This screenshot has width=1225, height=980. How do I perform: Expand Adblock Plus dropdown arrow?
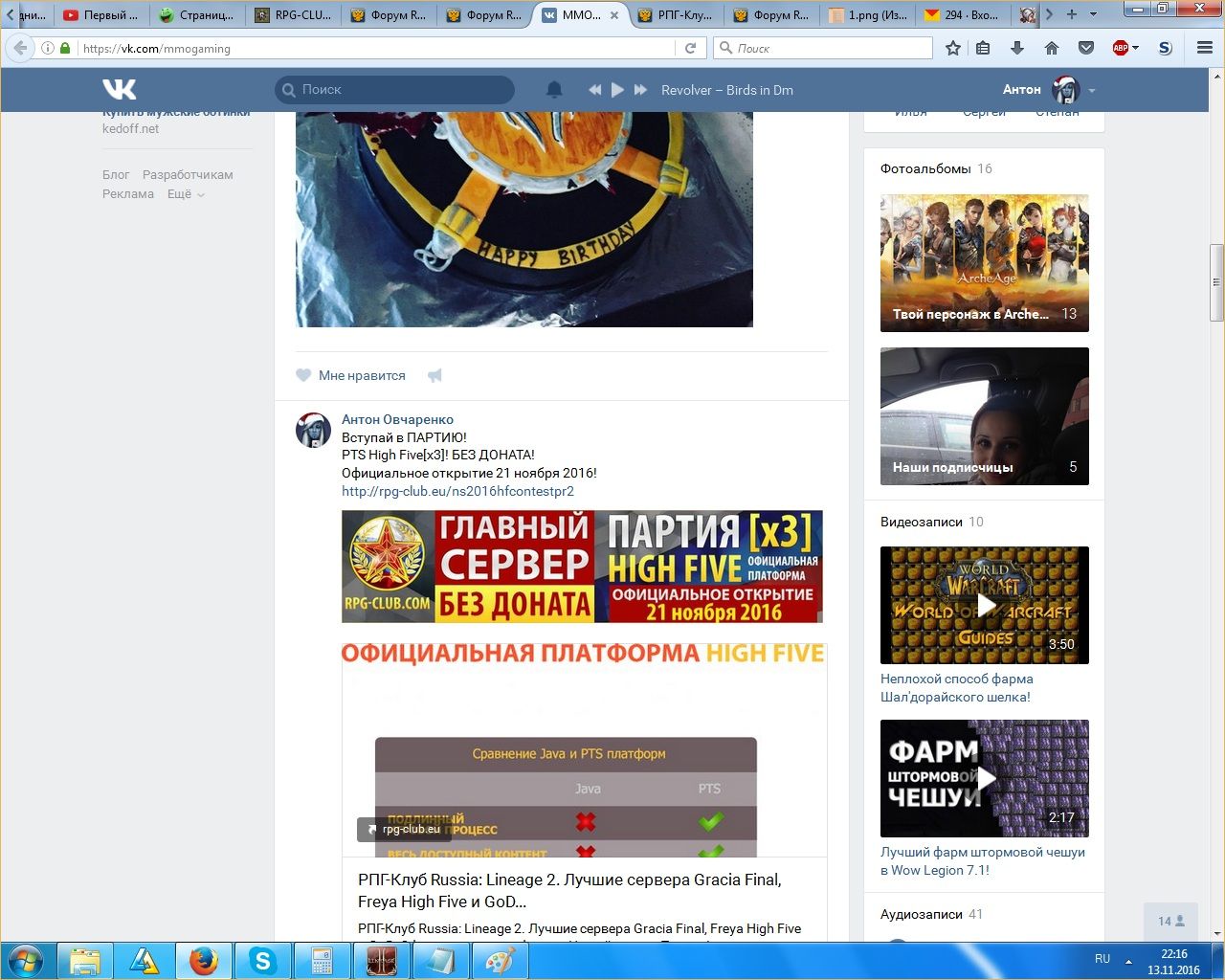[x=1136, y=48]
